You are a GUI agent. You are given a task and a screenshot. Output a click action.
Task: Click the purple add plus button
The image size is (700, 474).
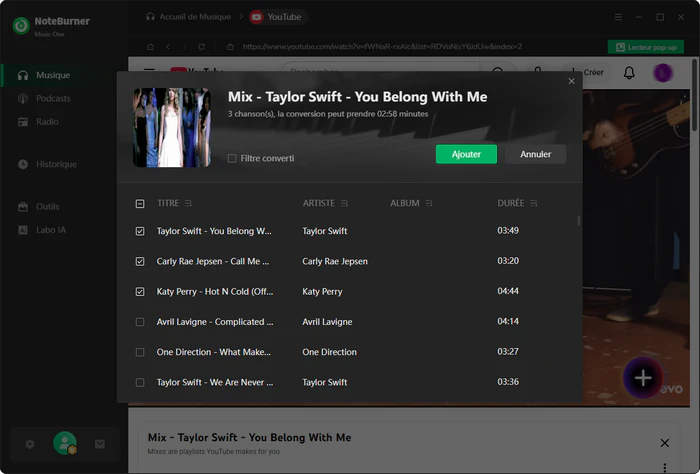point(643,378)
